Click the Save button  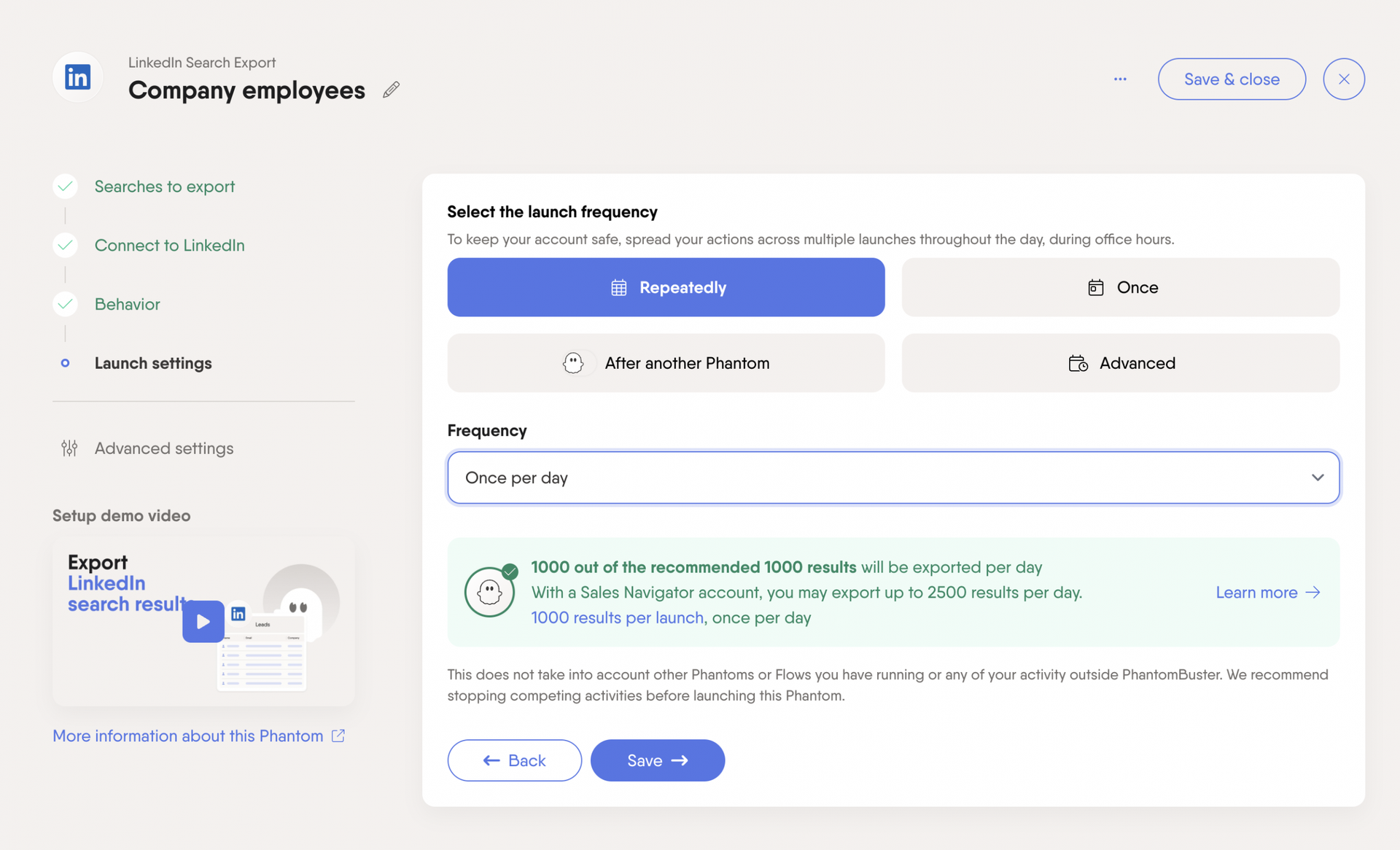(x=658, y=760)
